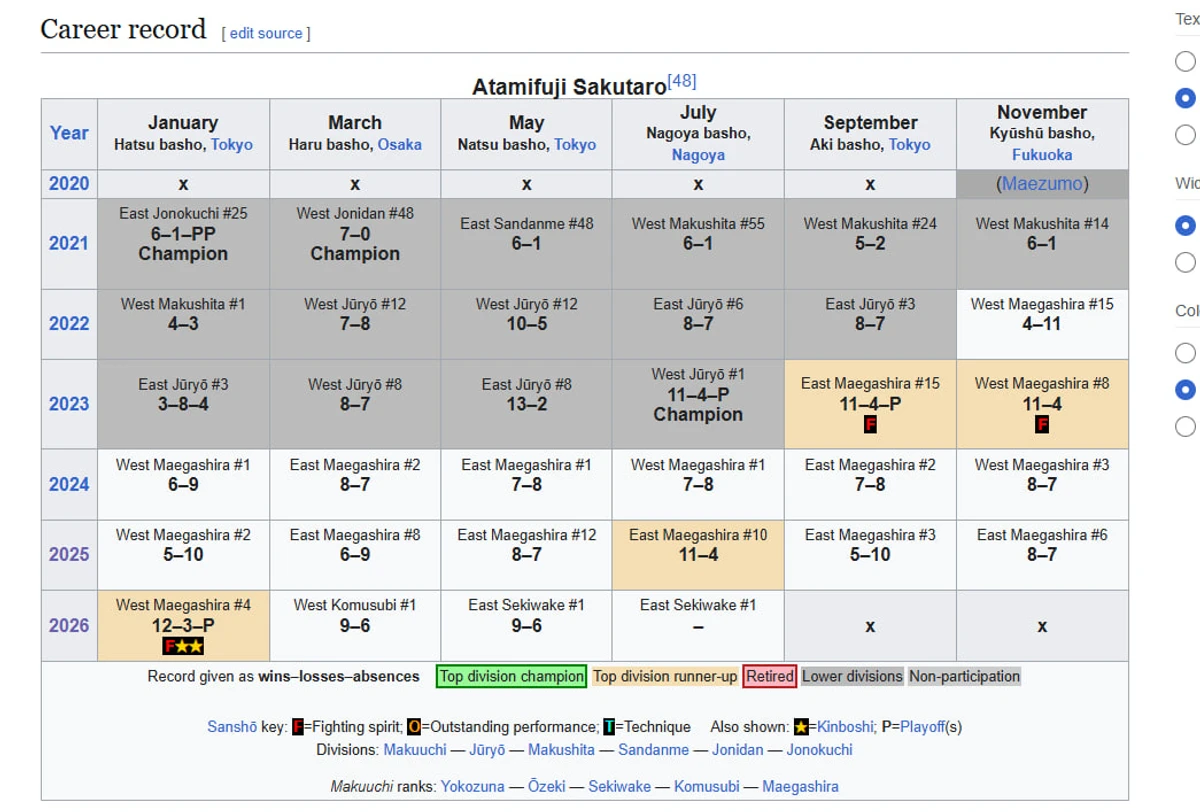The height and width of the screenshot is (812, 1200).
Task: Click Fighting spirit icon in November 2023 cell
Action: pyautogui.click(x=1042, y=425)
